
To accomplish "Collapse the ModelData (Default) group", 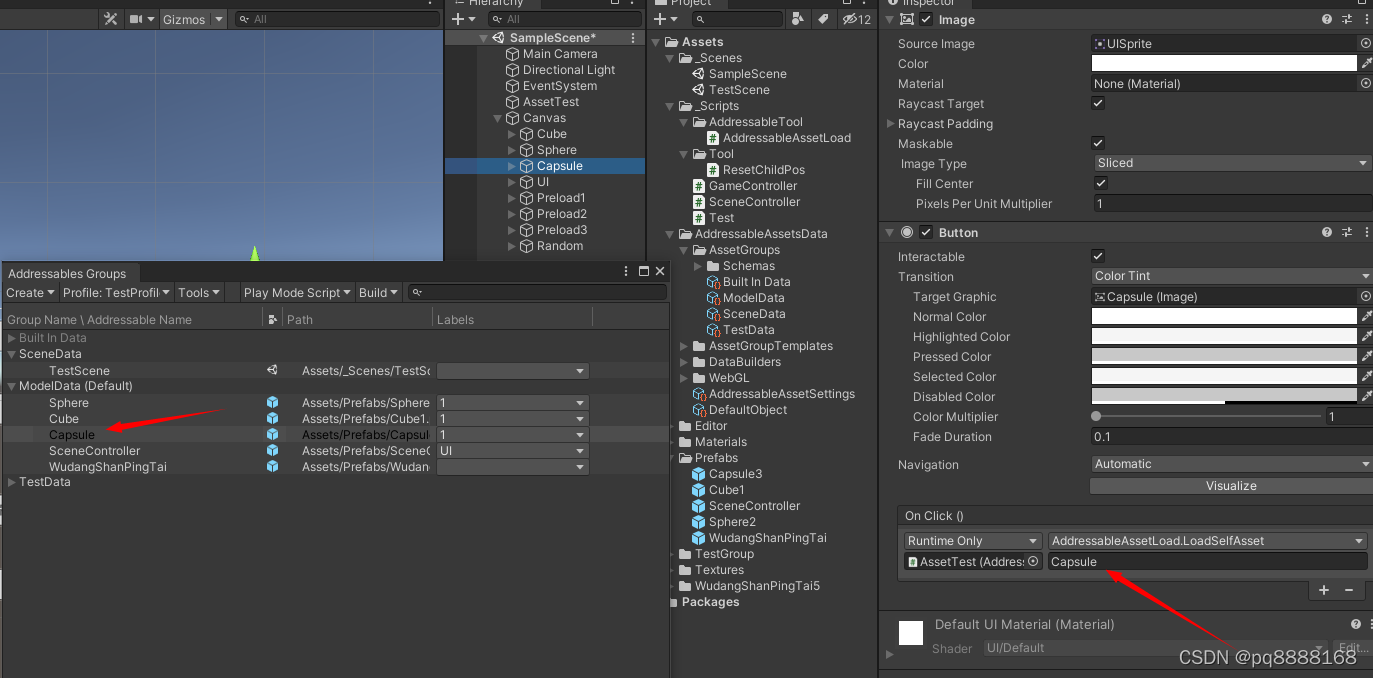I will coord(12,386).
